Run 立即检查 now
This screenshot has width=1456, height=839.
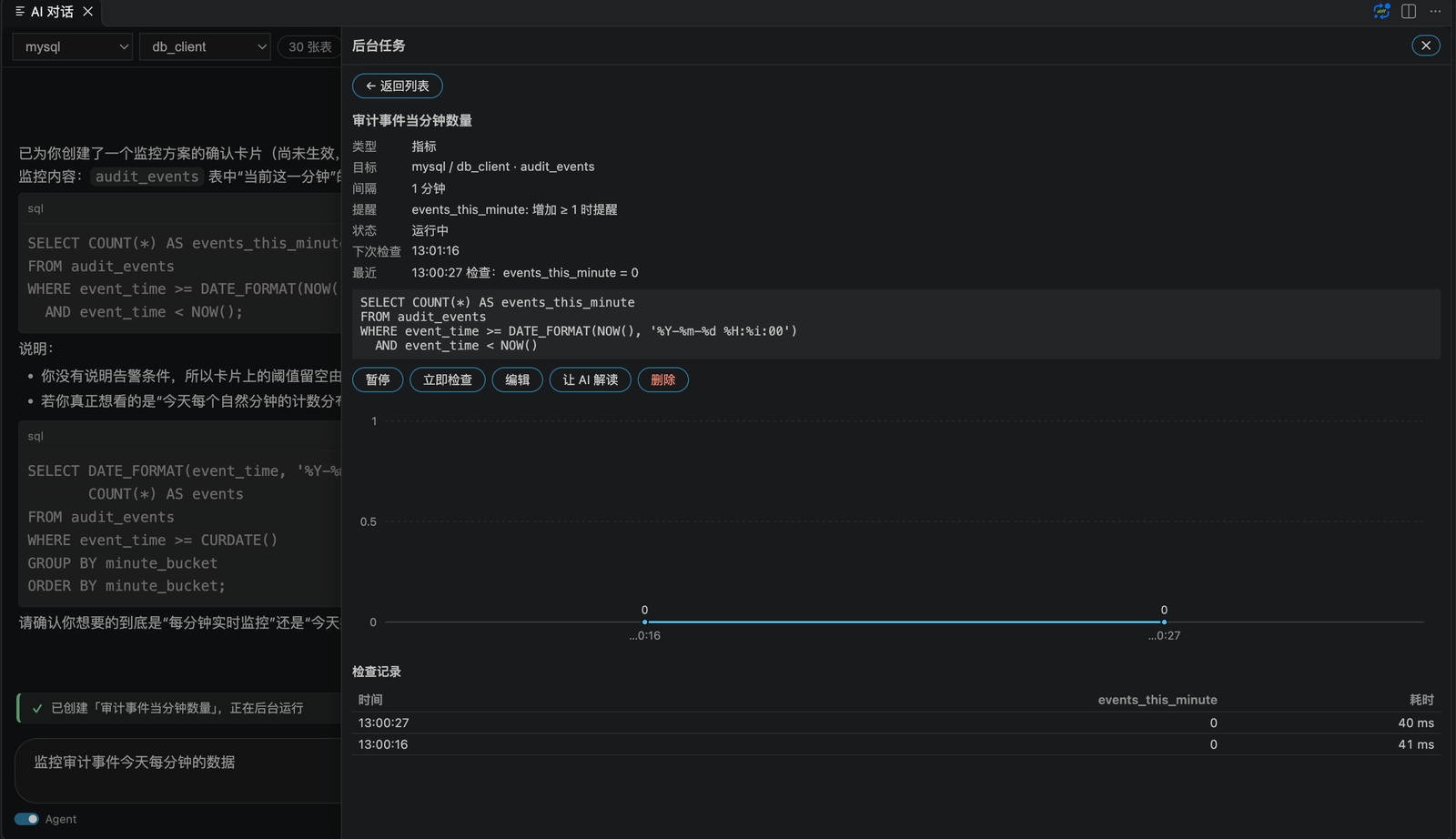448,379
